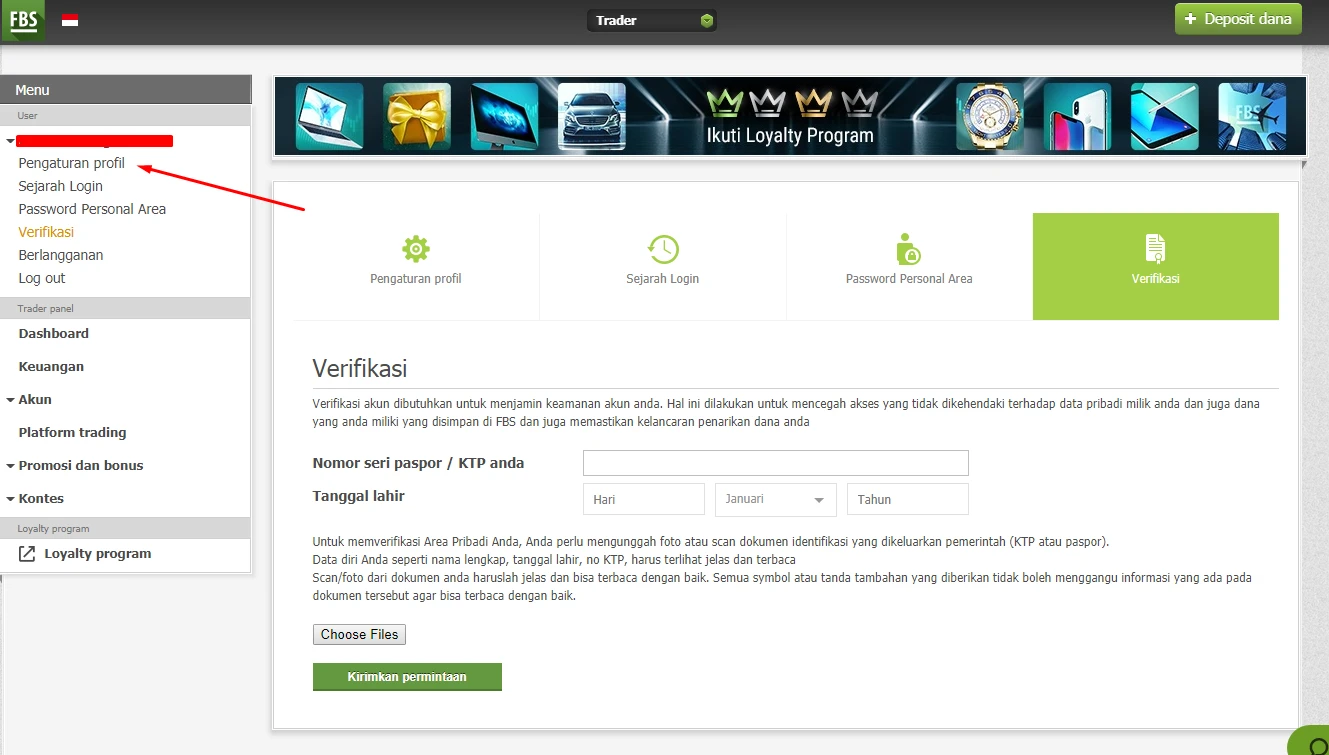Click the Choose Files upload button
Viewport: 1329px width, 755px height.
coord(359,634)
